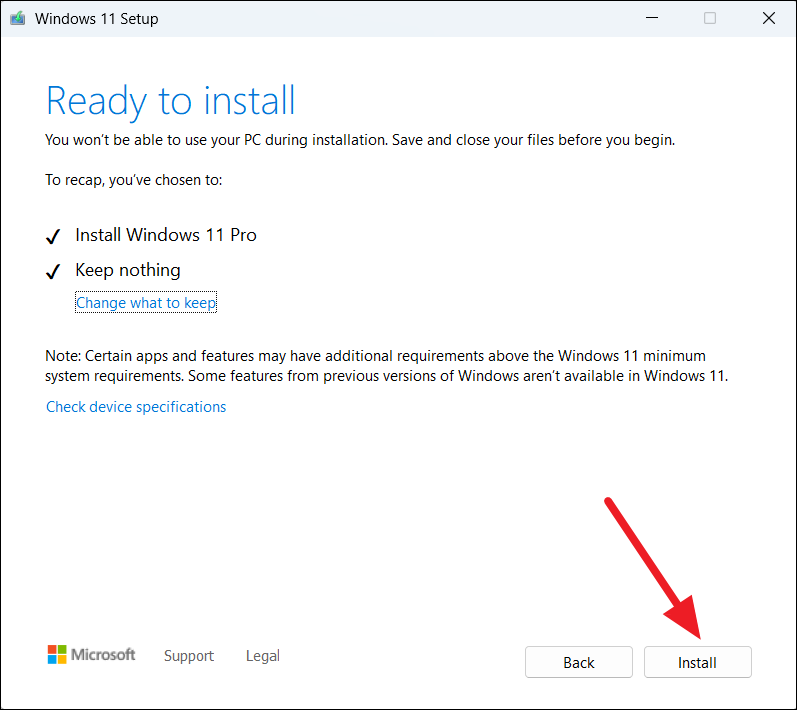
Task: Open the Legal link
Action: [x=263, y=656]
